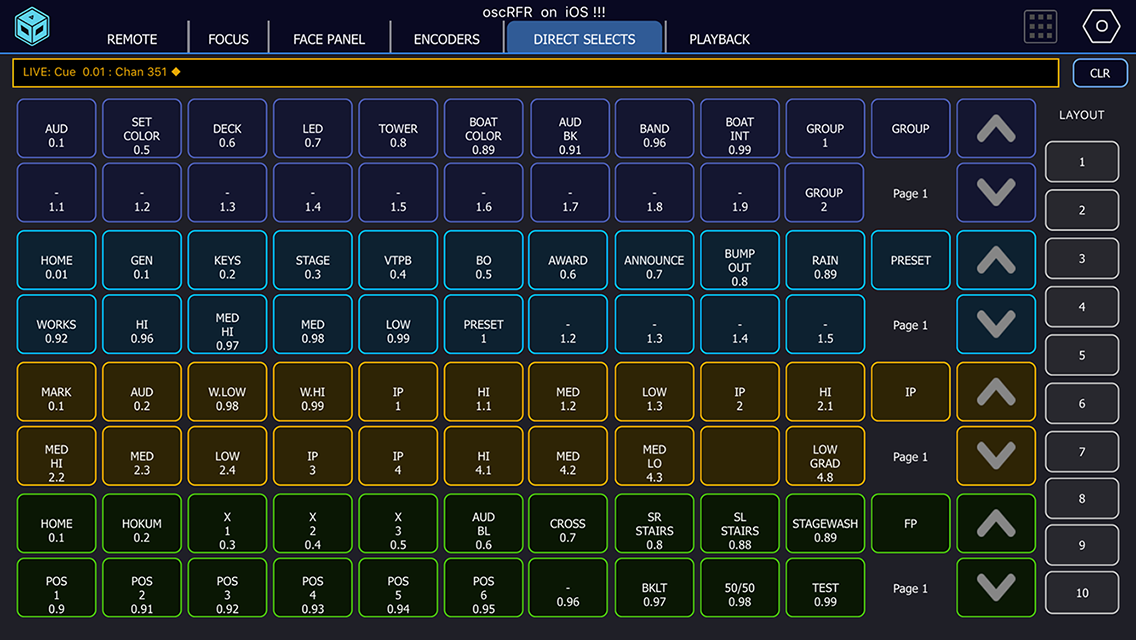The image size is (1136, 640).
Task: Select Layout 5 button
Action: [x=1082, y=355]
